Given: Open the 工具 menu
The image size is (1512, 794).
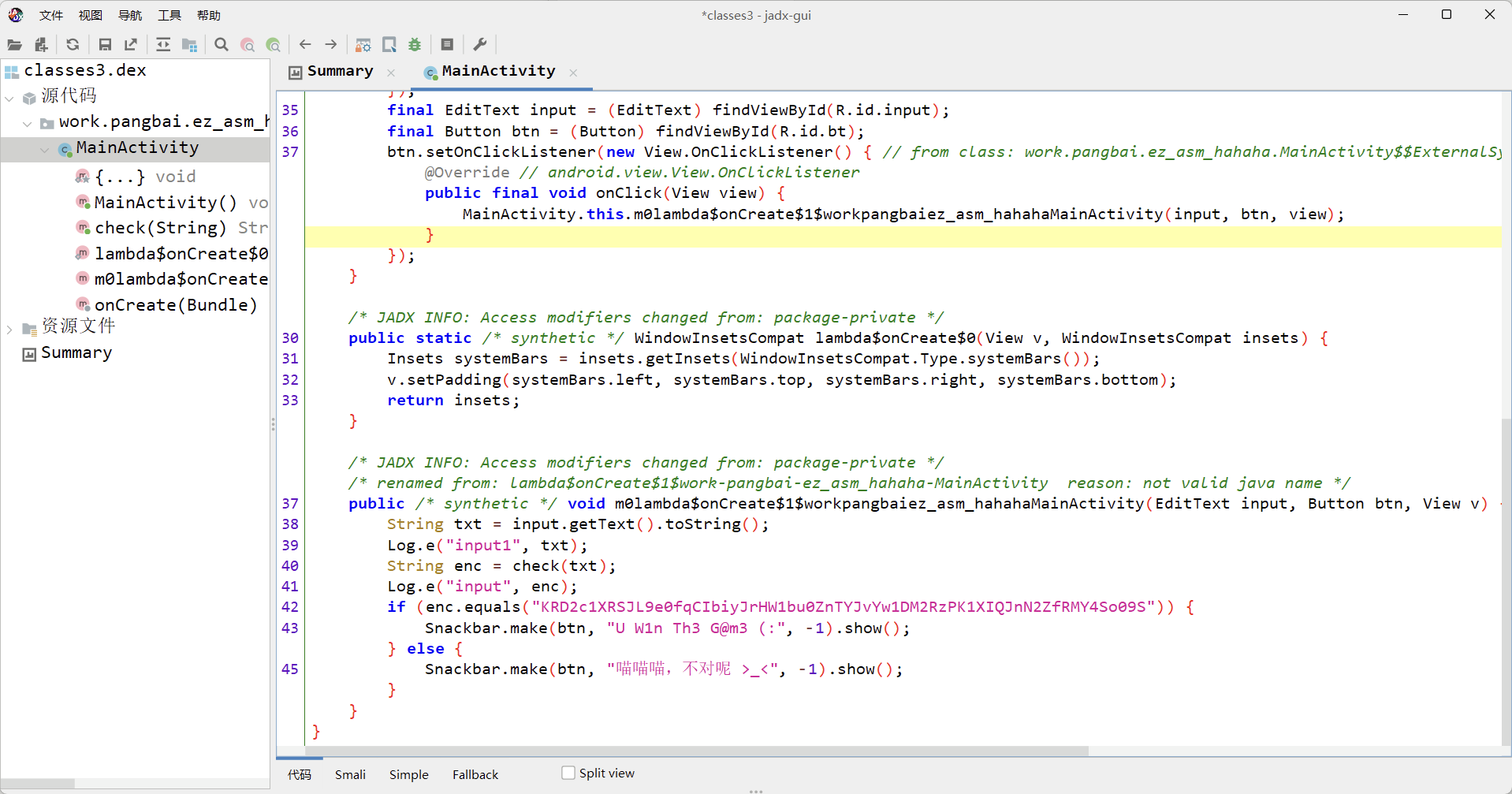Looking at the screenshot, I should (x=169, y=15).
